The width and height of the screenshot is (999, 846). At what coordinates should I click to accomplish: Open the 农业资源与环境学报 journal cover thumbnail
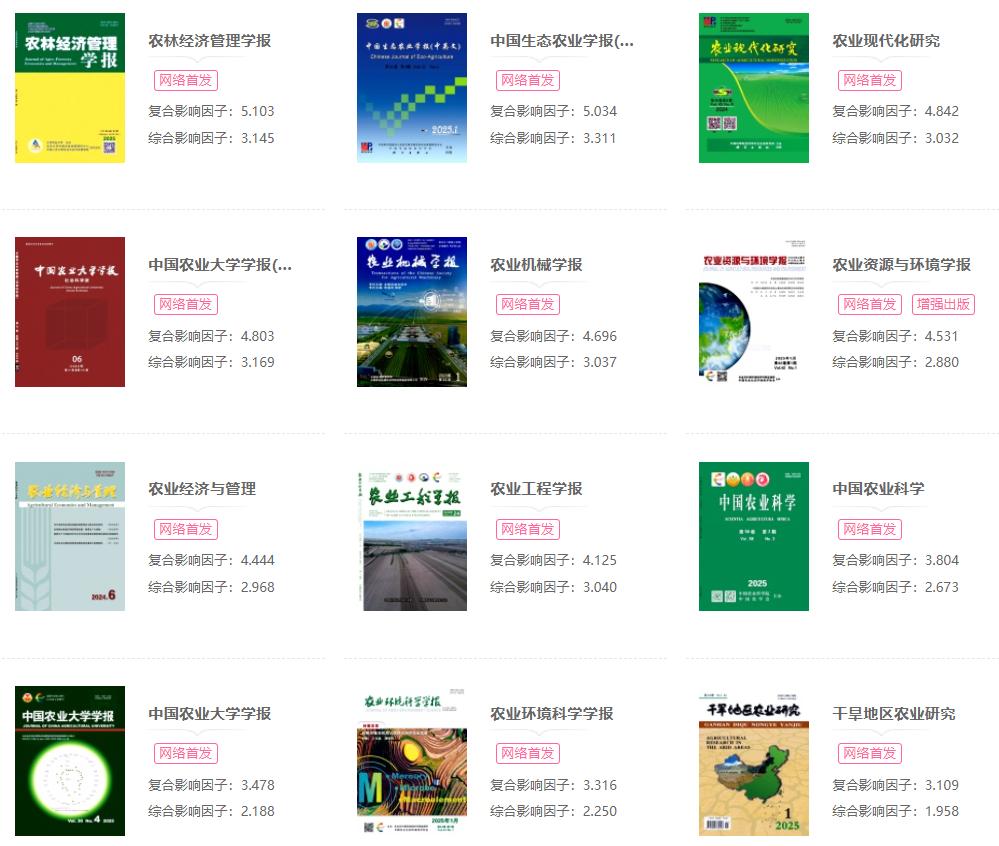tap(754, 312)
